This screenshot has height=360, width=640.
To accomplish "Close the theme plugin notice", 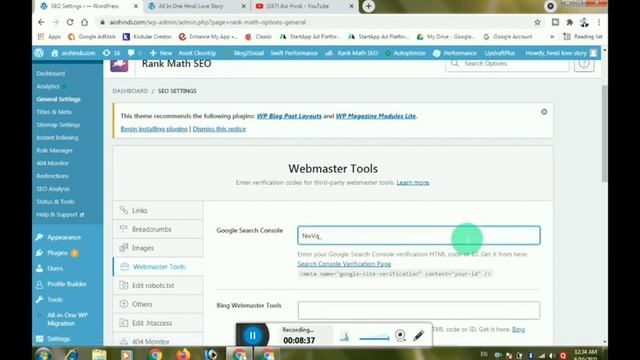I will [544, 112].
